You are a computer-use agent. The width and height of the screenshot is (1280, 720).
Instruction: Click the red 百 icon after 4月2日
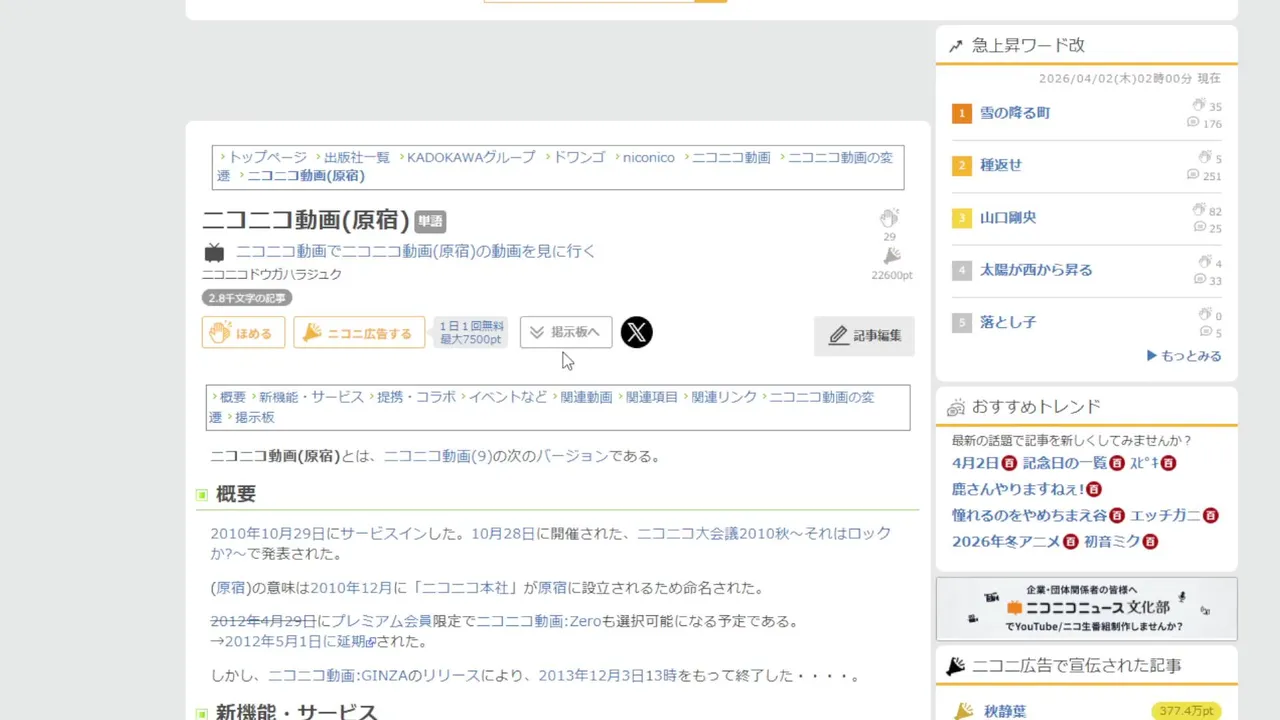click(x=1009, y=463)
